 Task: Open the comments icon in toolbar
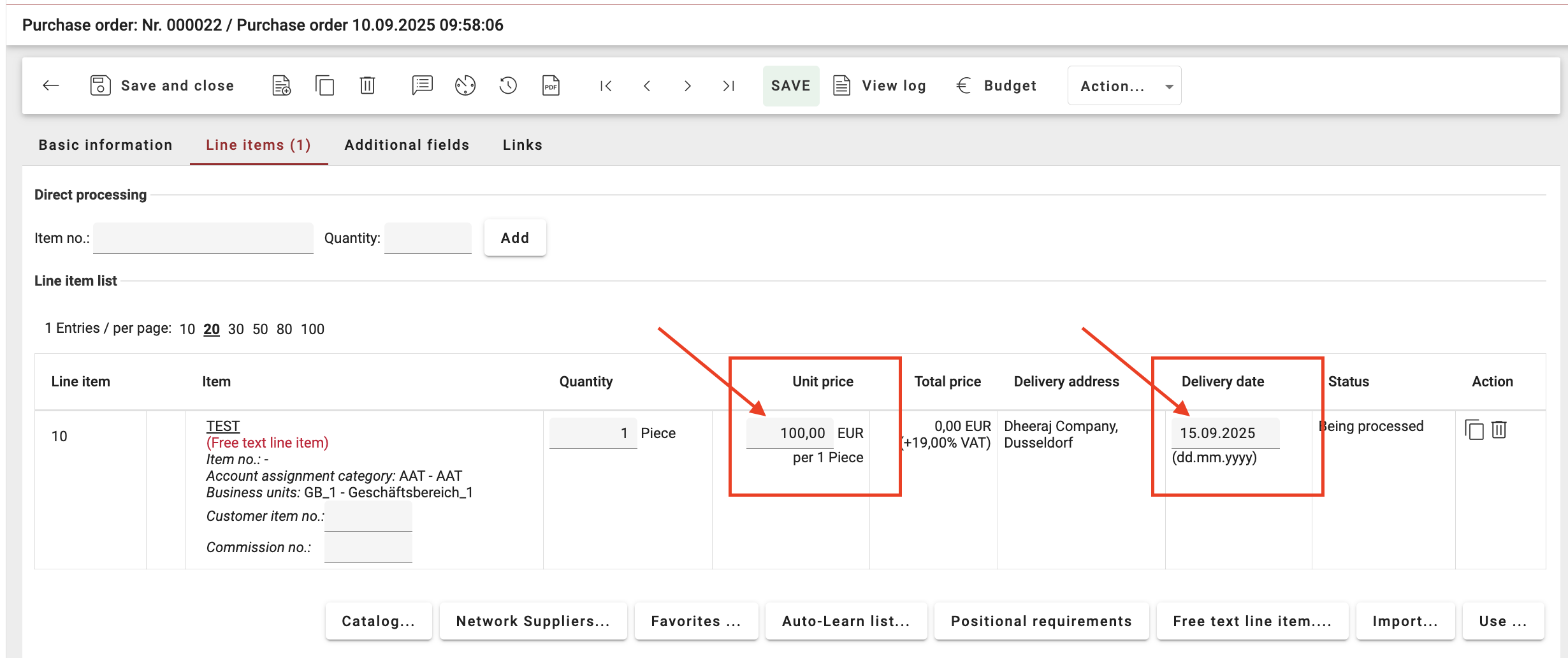pyautogui.click(x=422, y=85)
